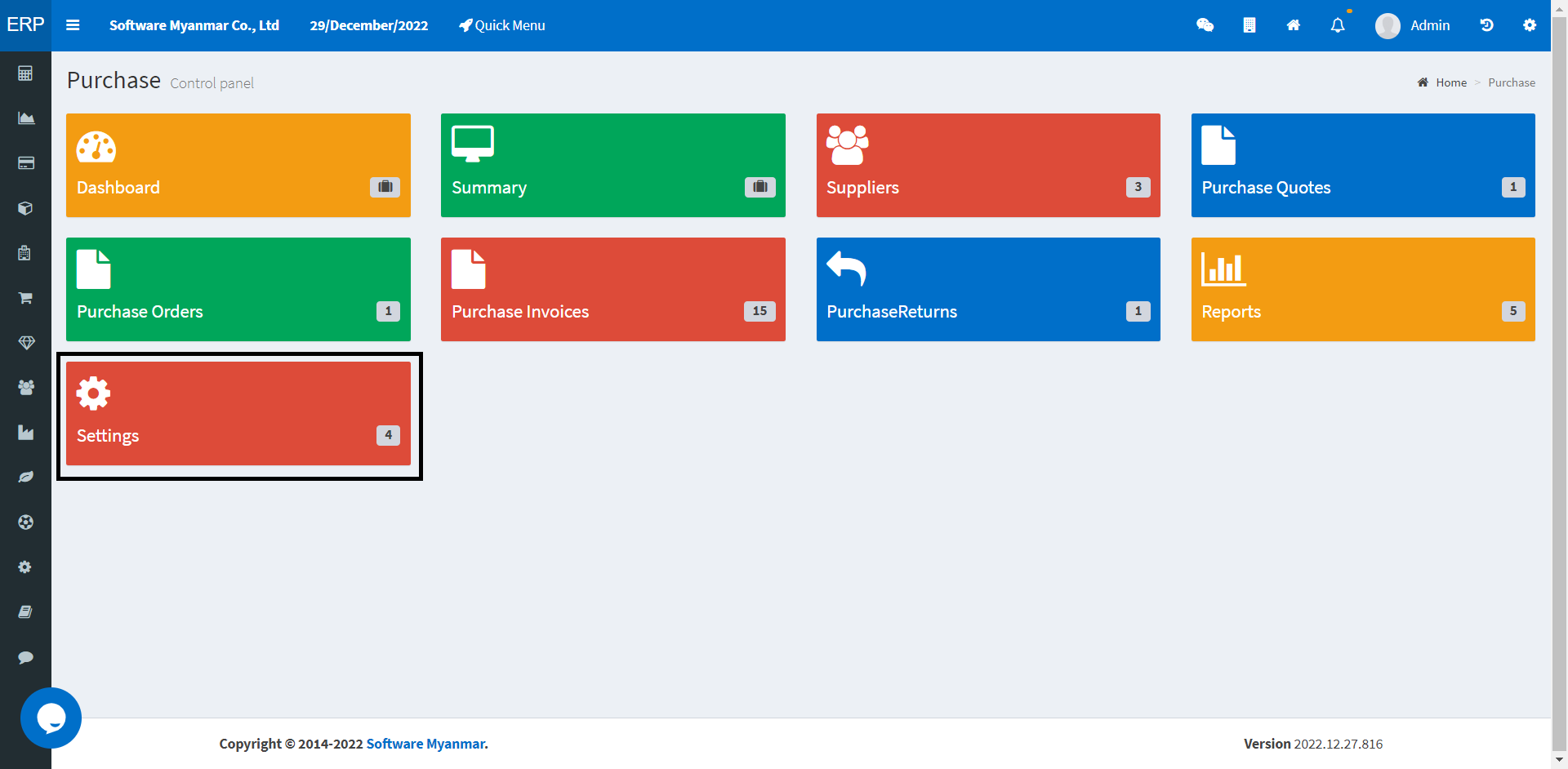Click the Suppliers count badge 3

pyautogui.click(x=1138, y=187)
